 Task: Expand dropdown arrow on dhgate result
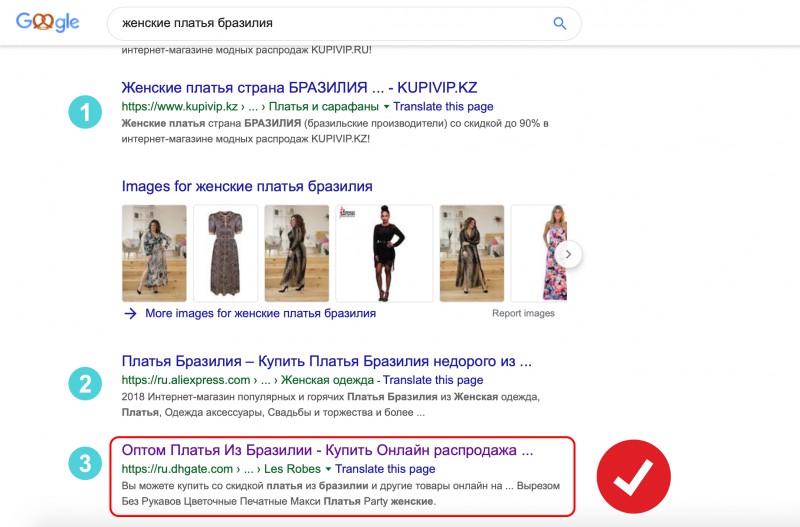tap(328, 469)
